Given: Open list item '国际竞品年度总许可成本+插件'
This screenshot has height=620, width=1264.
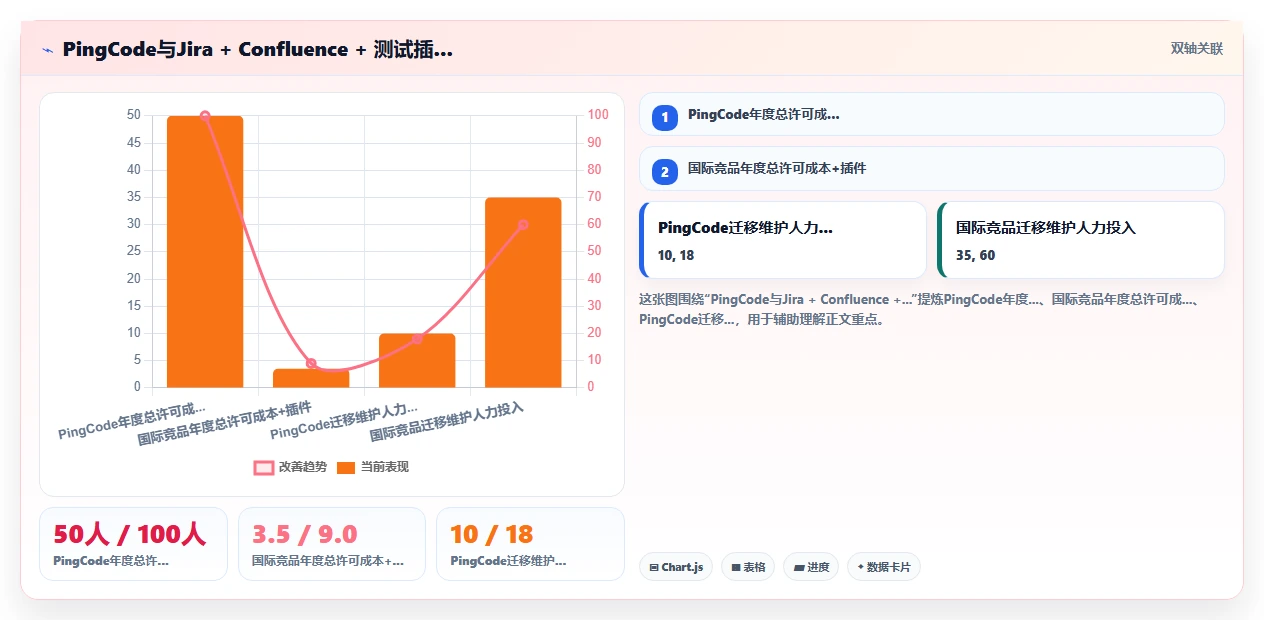Looking at the screenshot, I should (x=932, y=168).
